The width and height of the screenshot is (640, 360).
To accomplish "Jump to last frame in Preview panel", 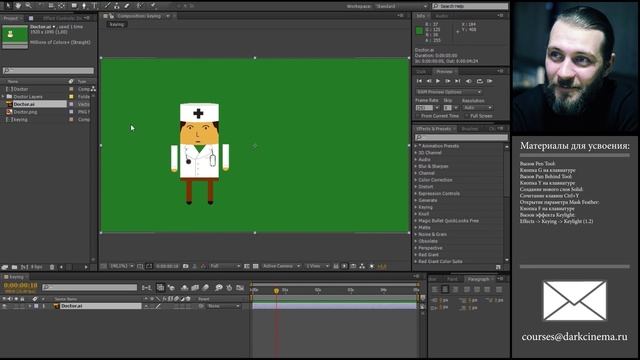I will click(458, 81).
